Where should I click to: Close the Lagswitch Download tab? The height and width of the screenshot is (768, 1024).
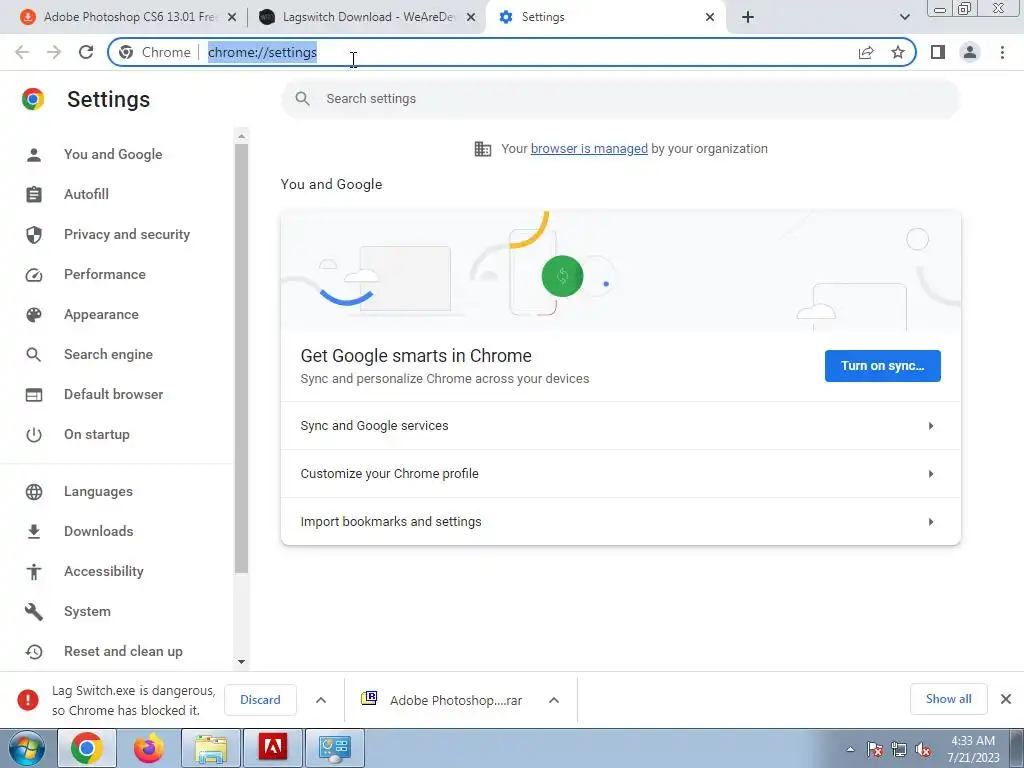[471, 17]
